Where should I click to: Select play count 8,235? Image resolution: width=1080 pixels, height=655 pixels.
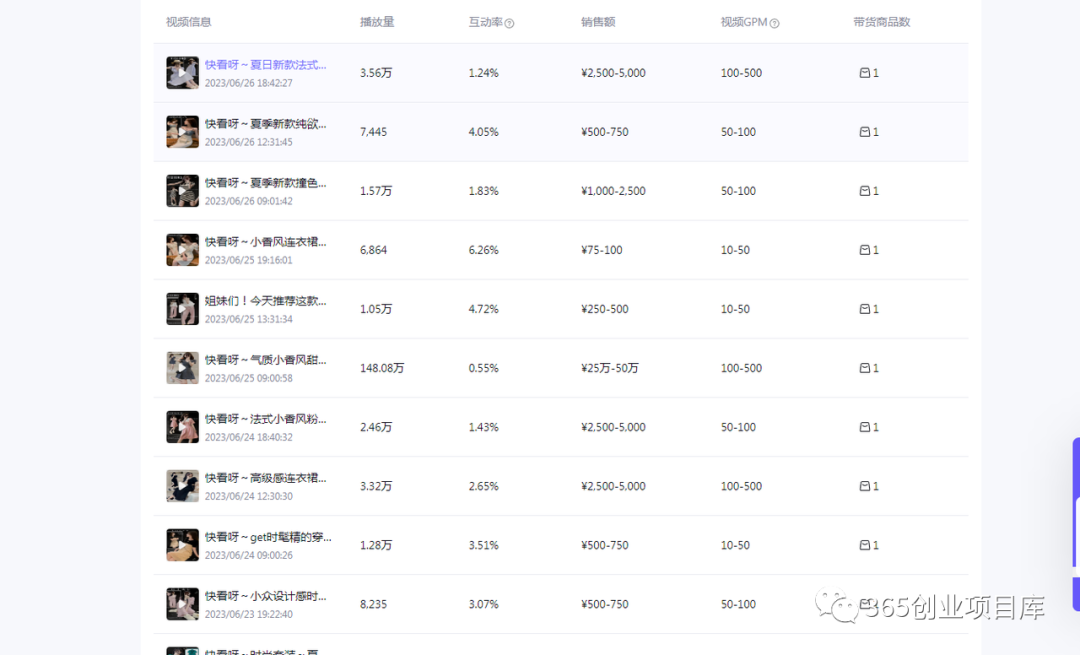coord(373,604)
